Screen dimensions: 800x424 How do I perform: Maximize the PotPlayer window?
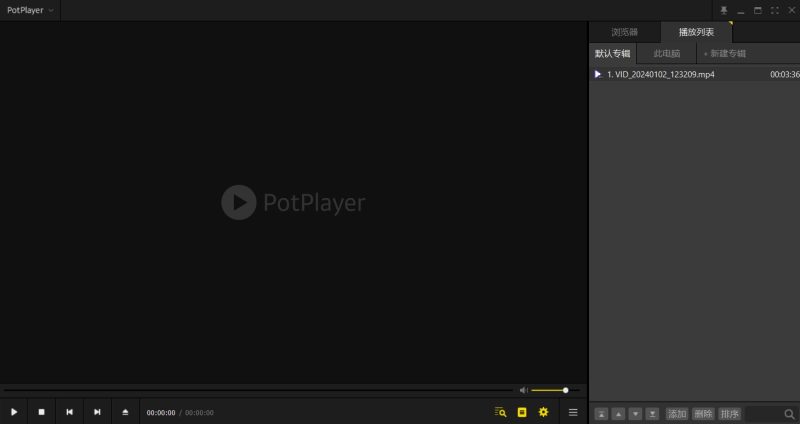758,10
